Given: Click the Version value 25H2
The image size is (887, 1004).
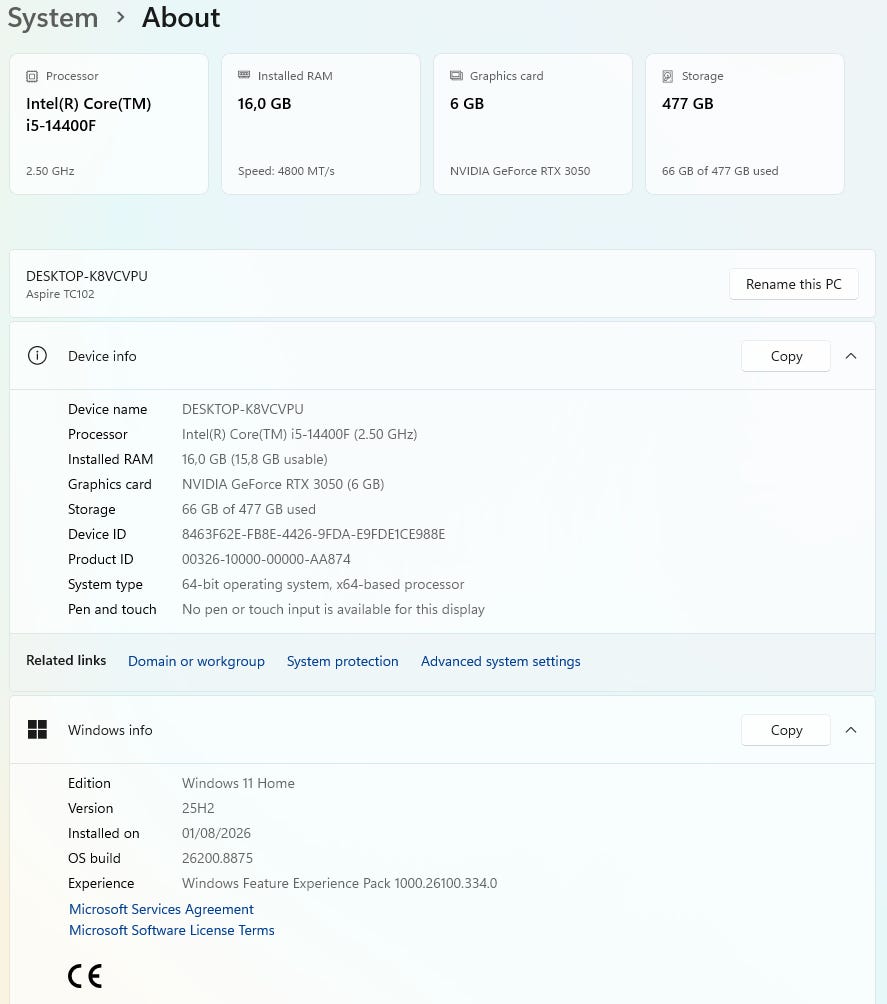Looking at the screenshot, I should point(198,808).
